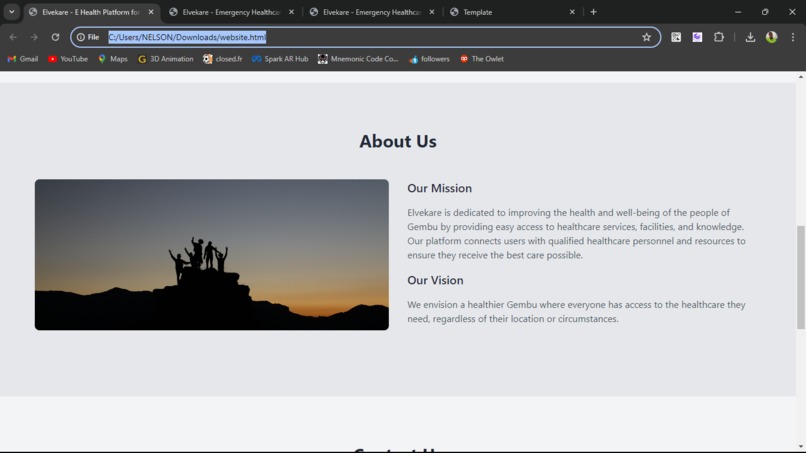Open the YouTube bookmark
The image size is (806, 453).
point(68,59)
